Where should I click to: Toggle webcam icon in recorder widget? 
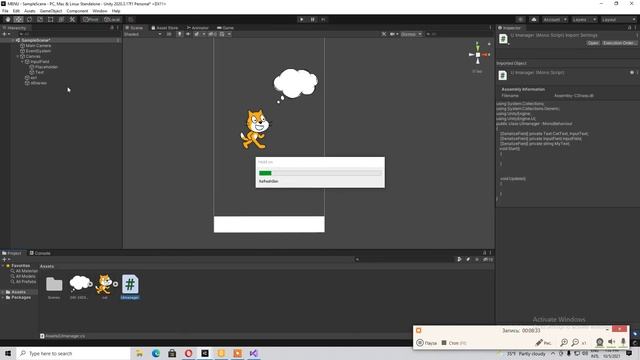[599, 342]
